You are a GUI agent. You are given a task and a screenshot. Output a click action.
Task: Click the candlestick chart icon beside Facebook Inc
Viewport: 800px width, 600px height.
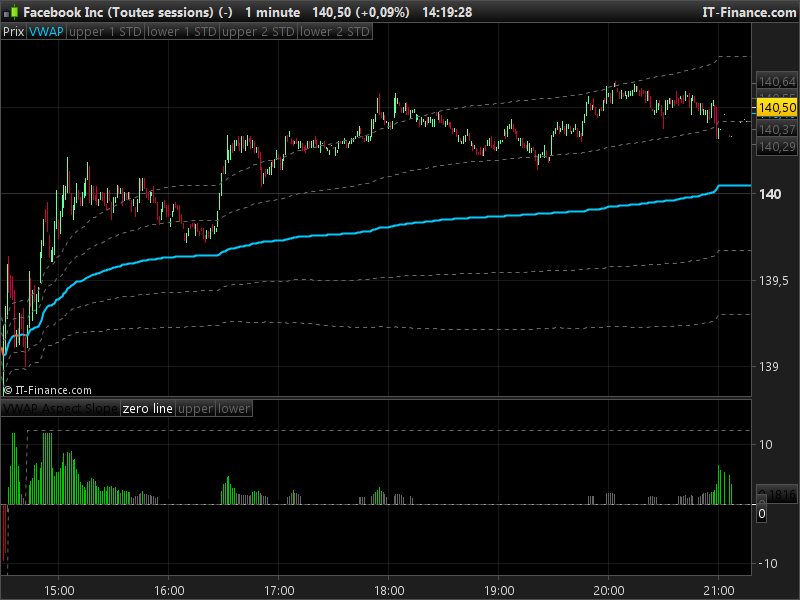(x=11, y=12)
